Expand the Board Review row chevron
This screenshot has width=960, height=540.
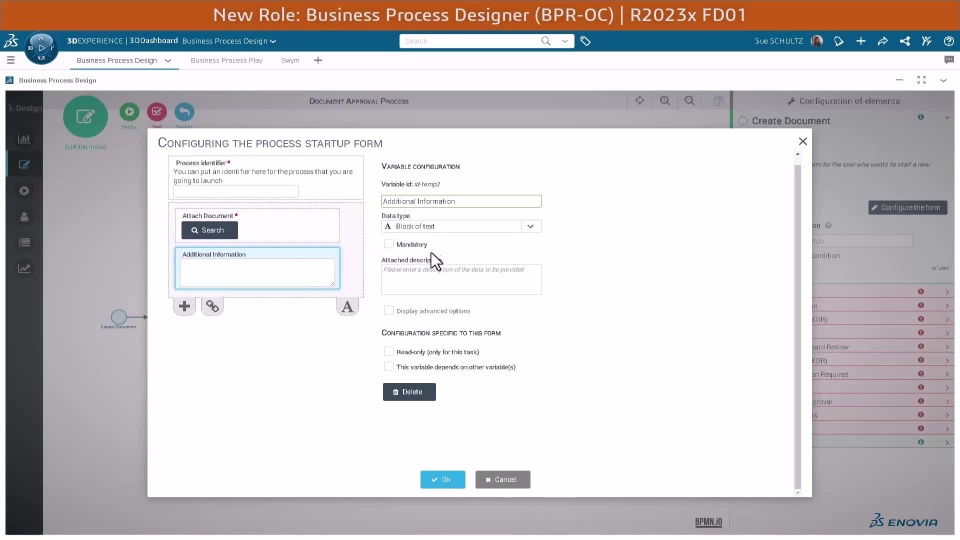click(x=947, y=347)
